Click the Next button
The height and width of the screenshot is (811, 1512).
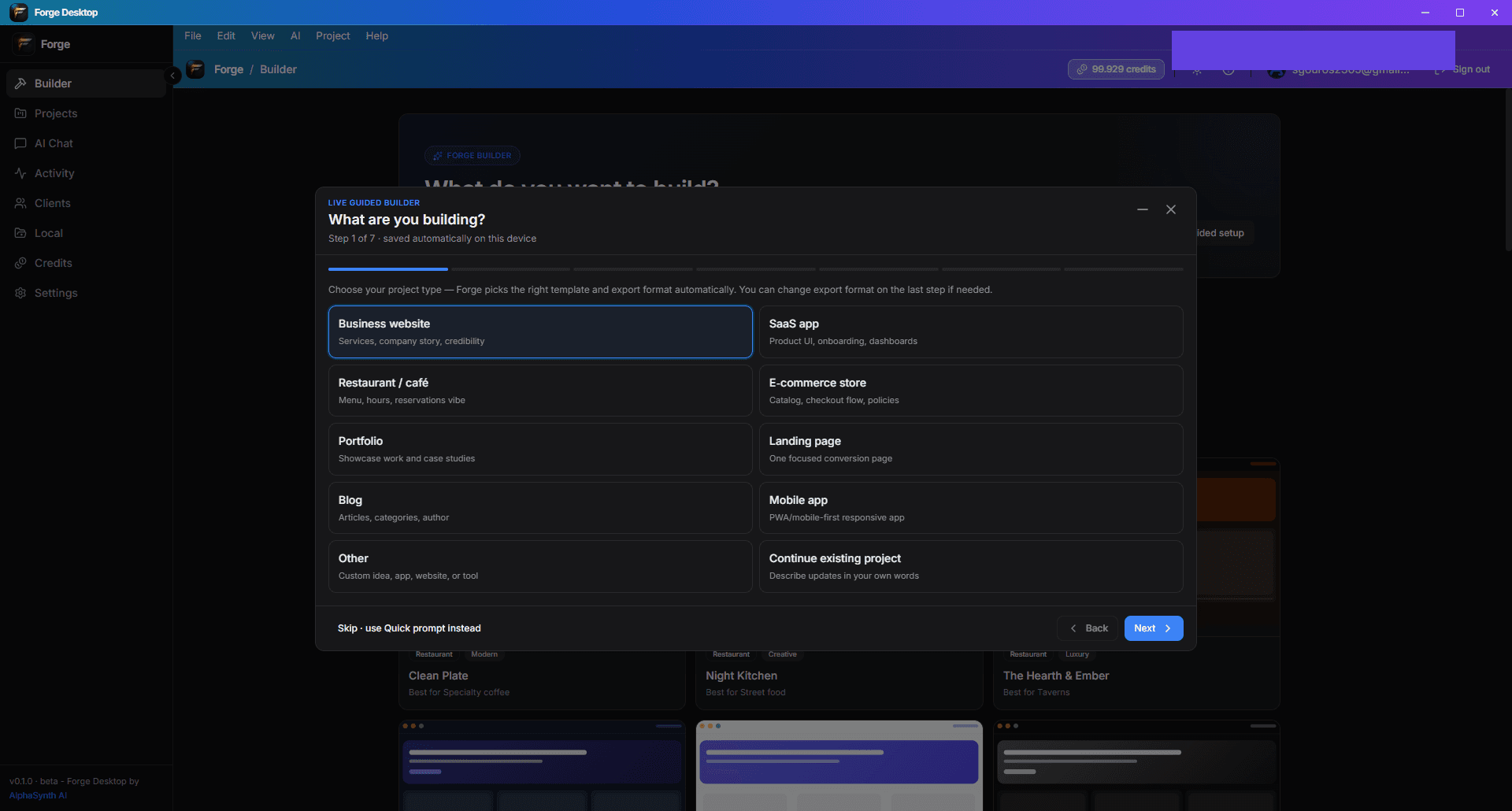coord(1153,628)
